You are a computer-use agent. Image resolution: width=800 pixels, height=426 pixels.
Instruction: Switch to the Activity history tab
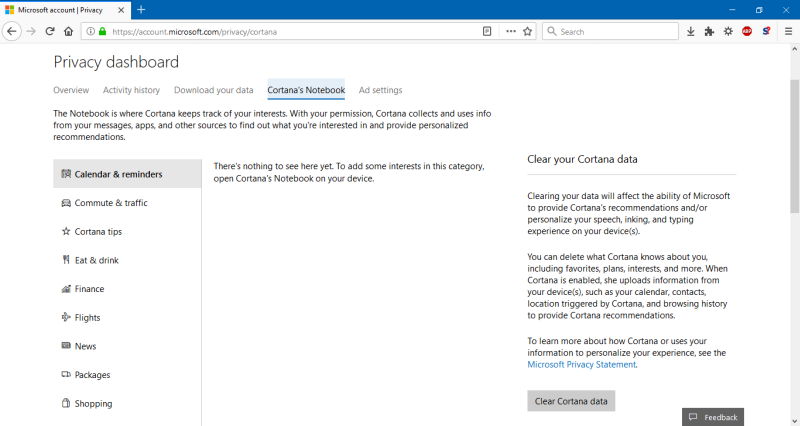(131, 90)
